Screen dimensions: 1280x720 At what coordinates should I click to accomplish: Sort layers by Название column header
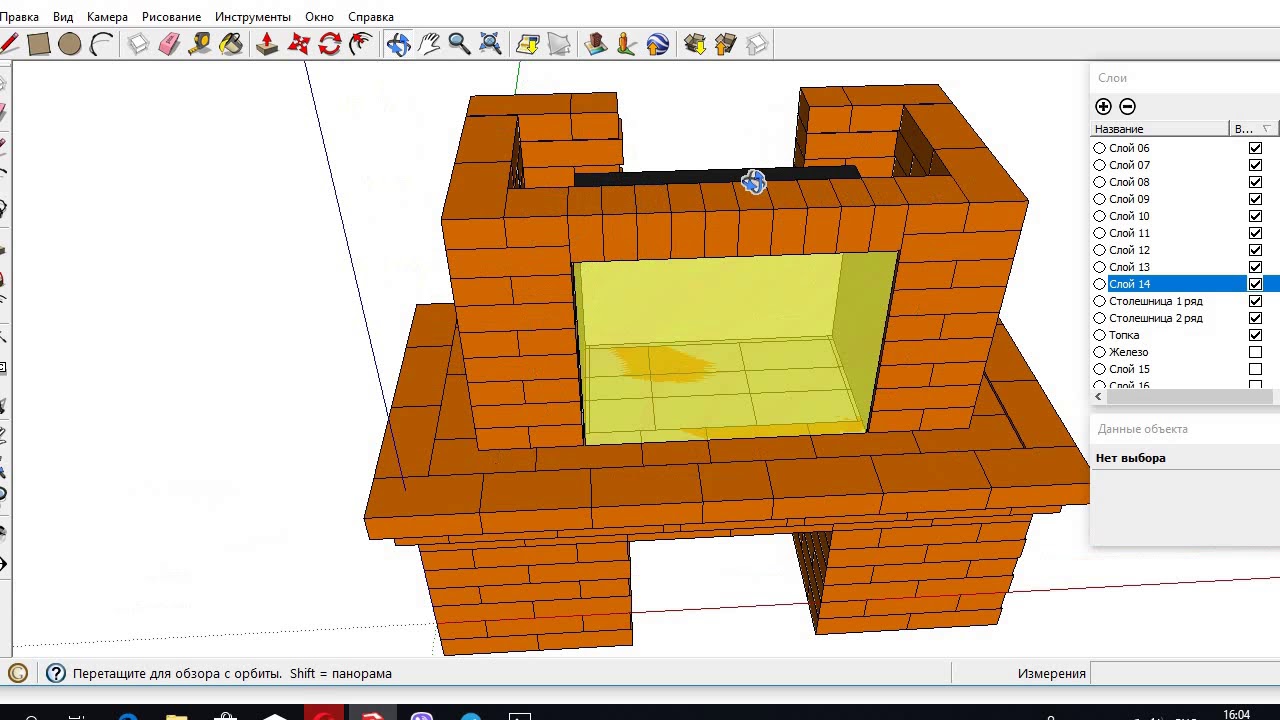point(1160,129)
